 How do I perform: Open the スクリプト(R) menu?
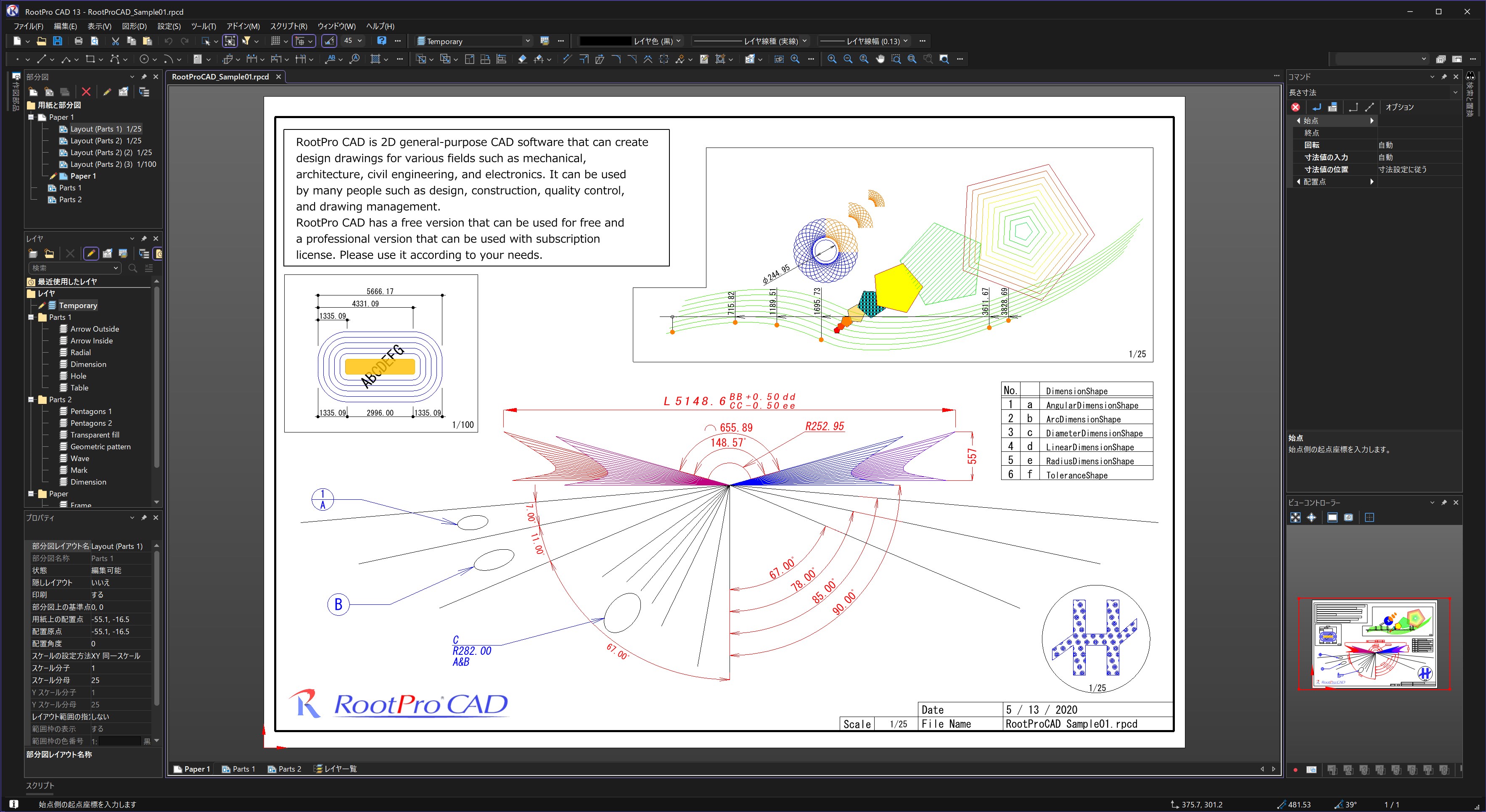(x=288, y=26)
